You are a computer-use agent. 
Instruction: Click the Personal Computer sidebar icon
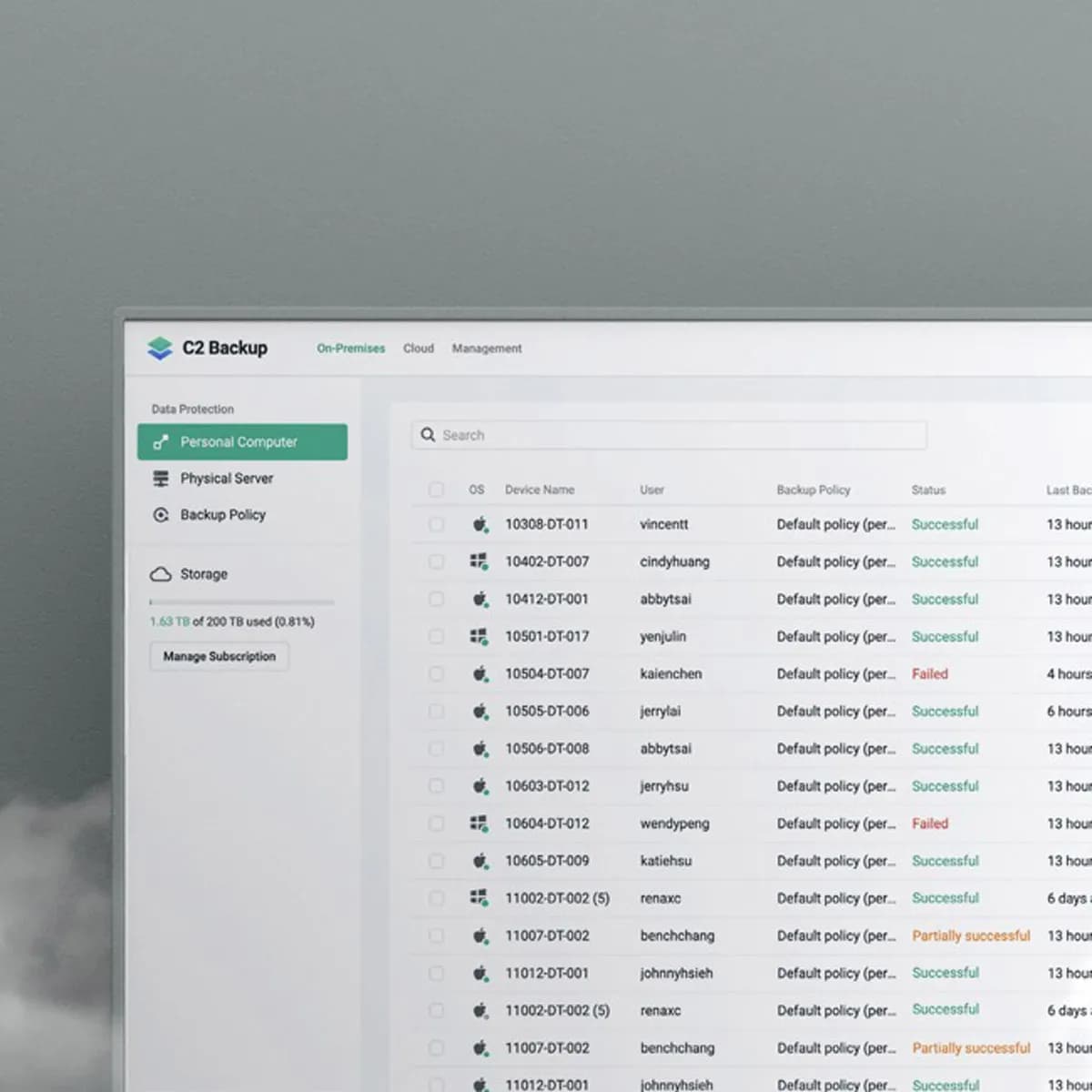pos(161,442)
